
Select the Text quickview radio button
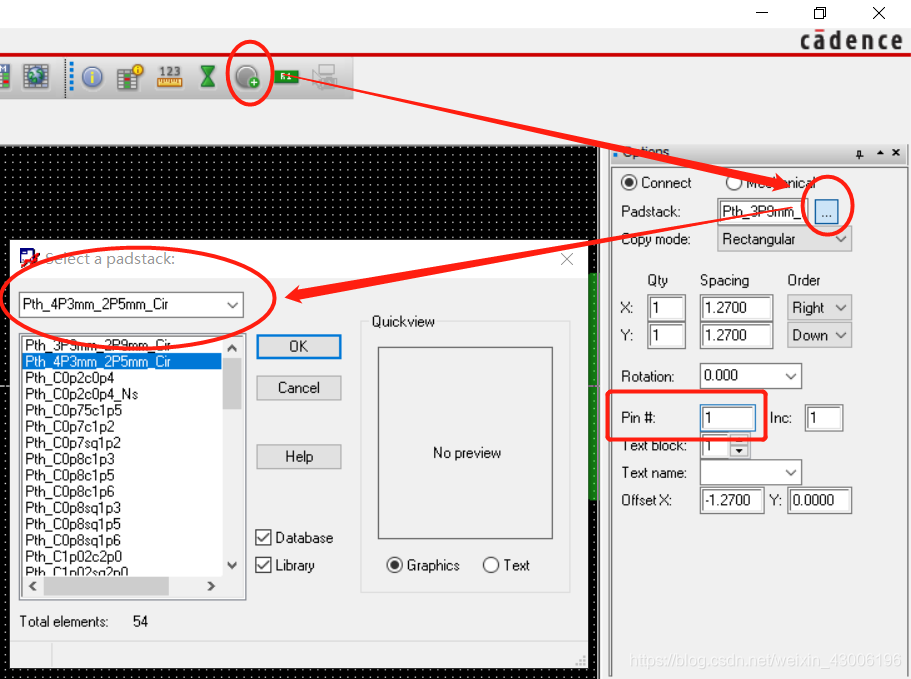click(x=491, y=565)
